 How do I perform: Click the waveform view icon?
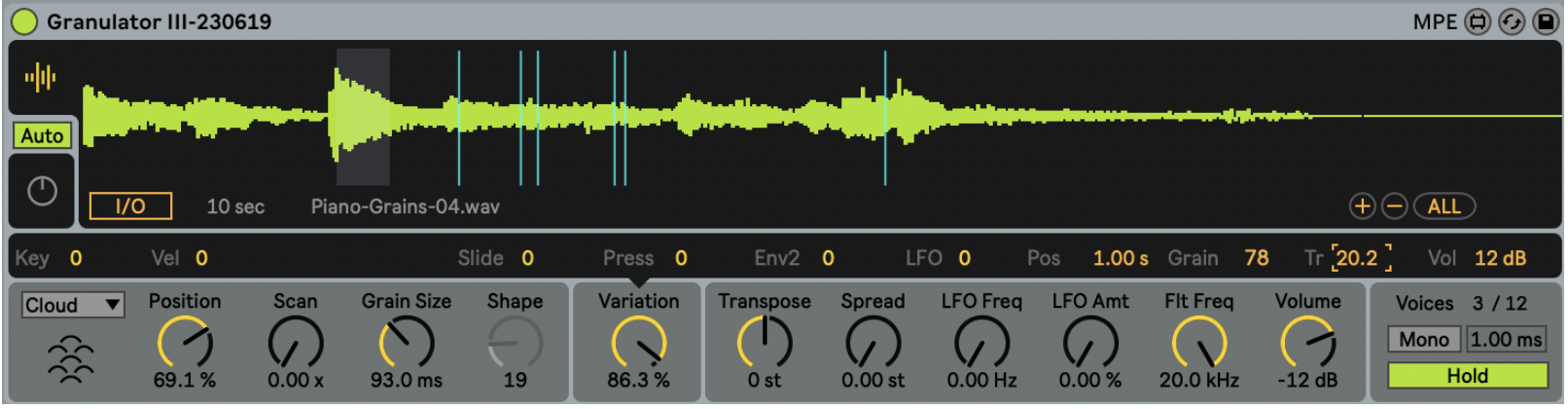tap(41, 77)
